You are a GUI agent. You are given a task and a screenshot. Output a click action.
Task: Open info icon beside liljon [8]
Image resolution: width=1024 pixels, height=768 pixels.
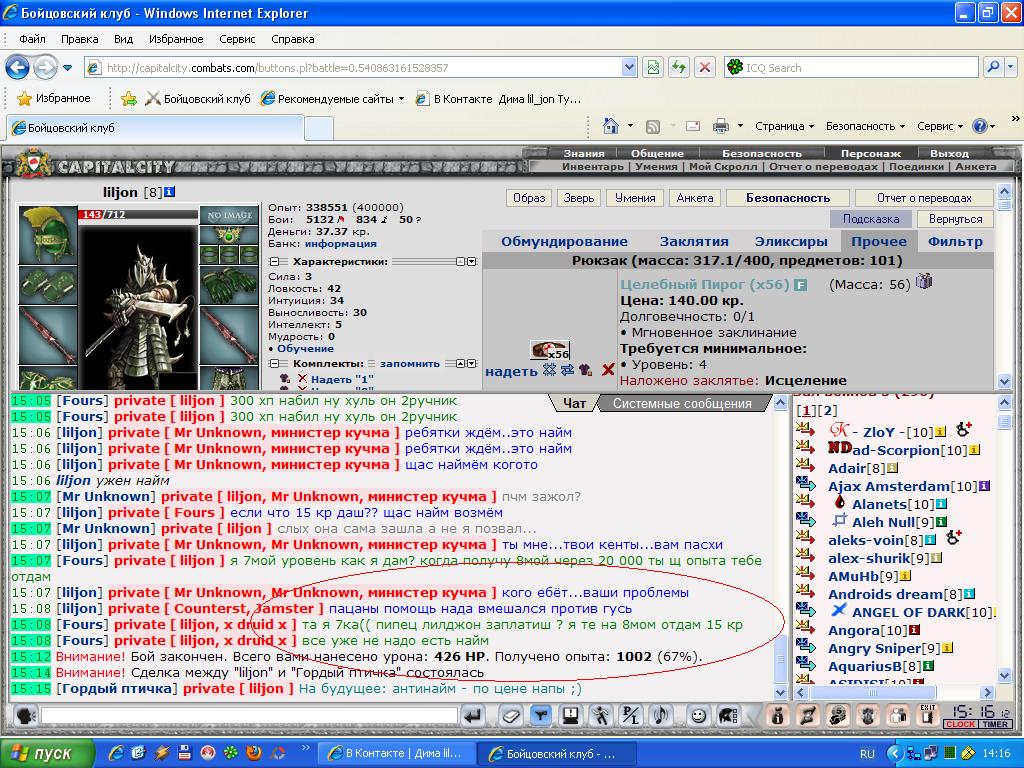pos(169,192)
